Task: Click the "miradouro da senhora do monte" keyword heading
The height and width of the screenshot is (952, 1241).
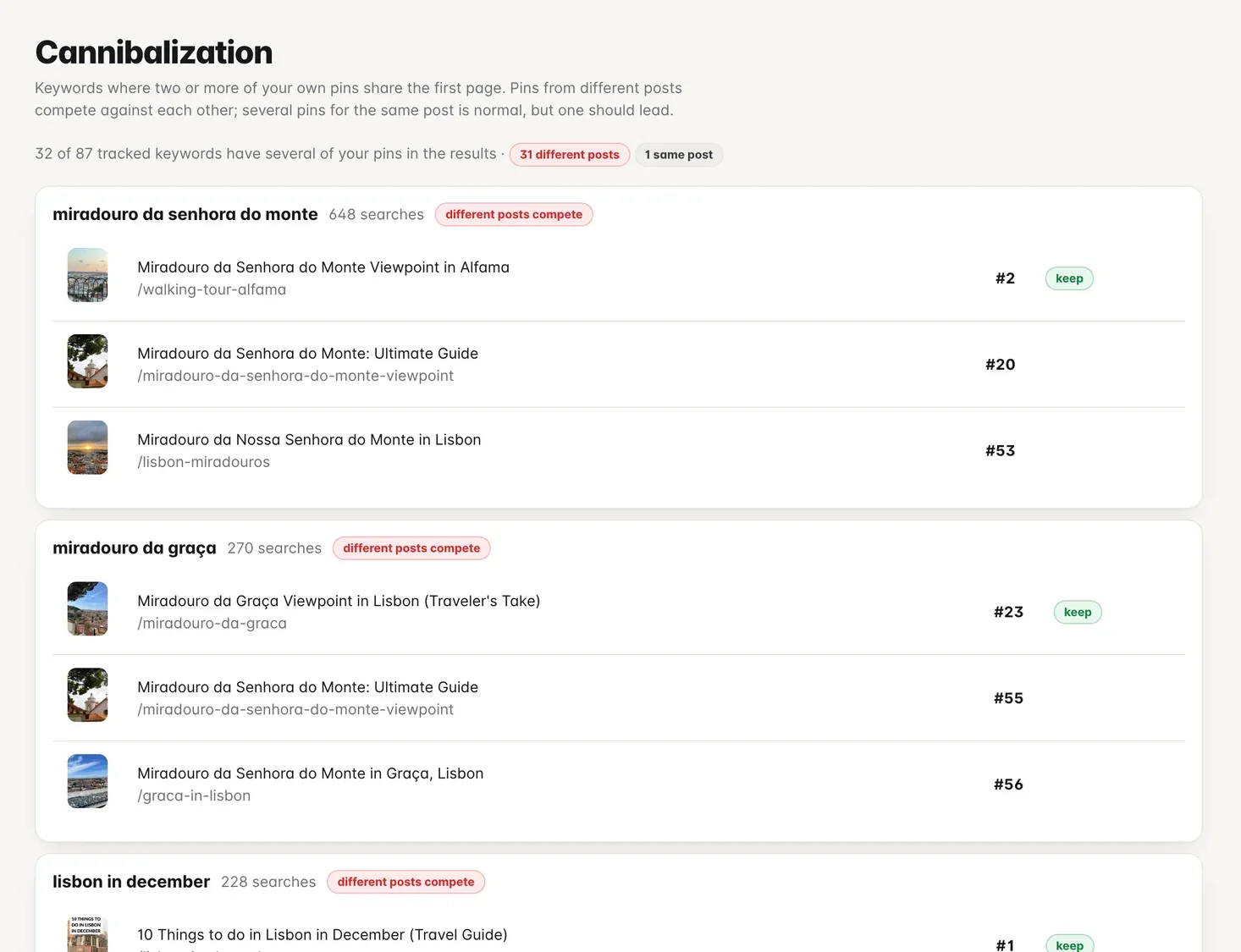Action: click(x=185, y=215)
